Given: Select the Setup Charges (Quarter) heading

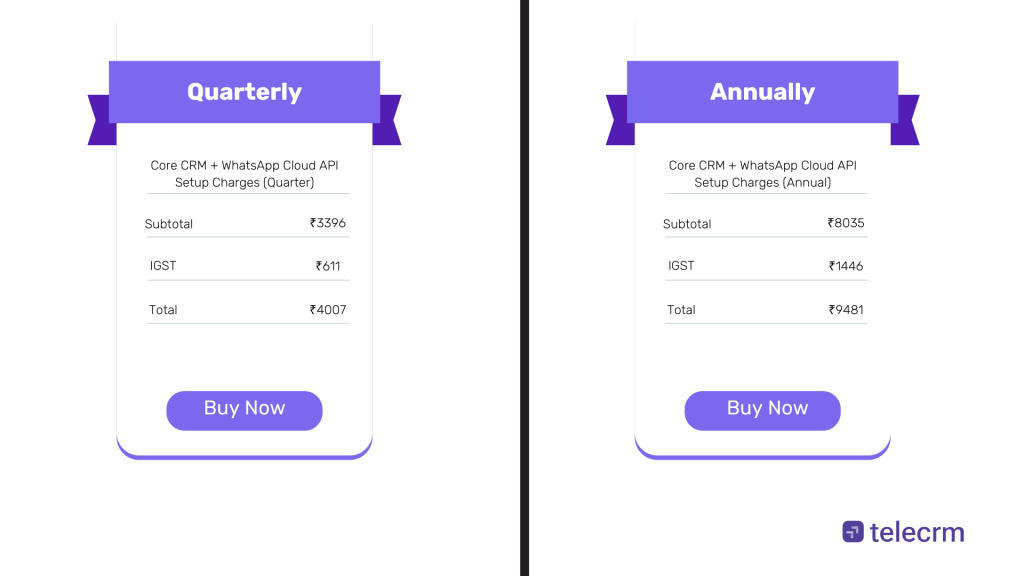Looking at the screenshot, I should 246,174.
